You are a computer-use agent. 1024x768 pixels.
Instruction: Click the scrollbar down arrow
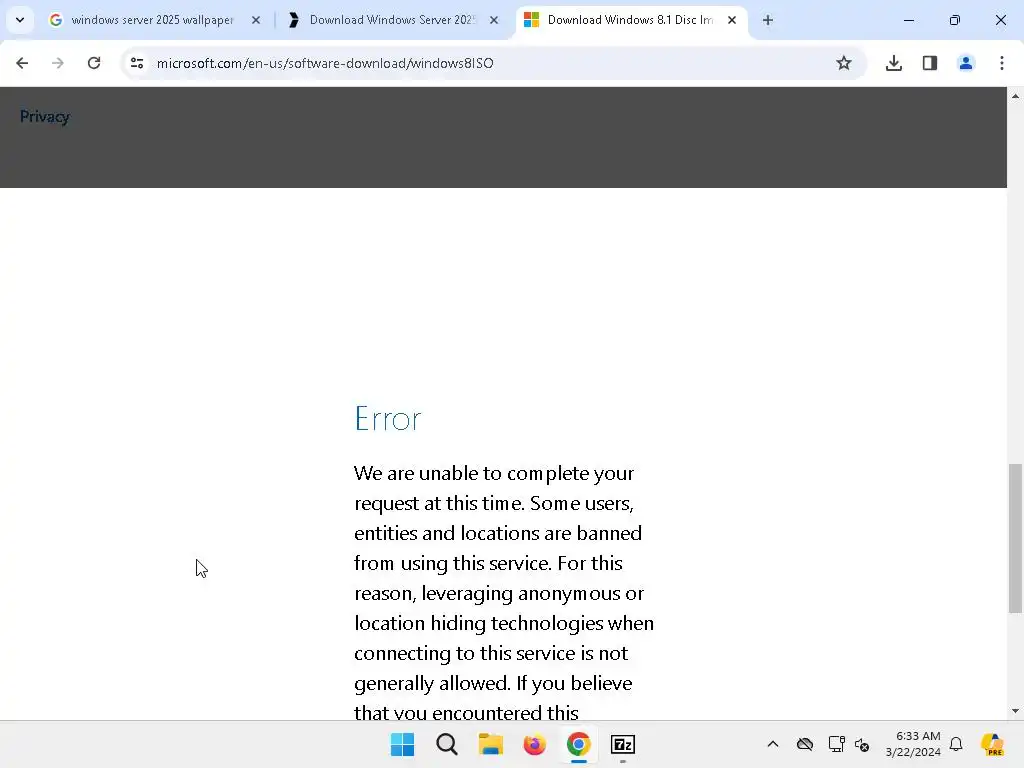pyautogui.click(x=1015, y=711)
